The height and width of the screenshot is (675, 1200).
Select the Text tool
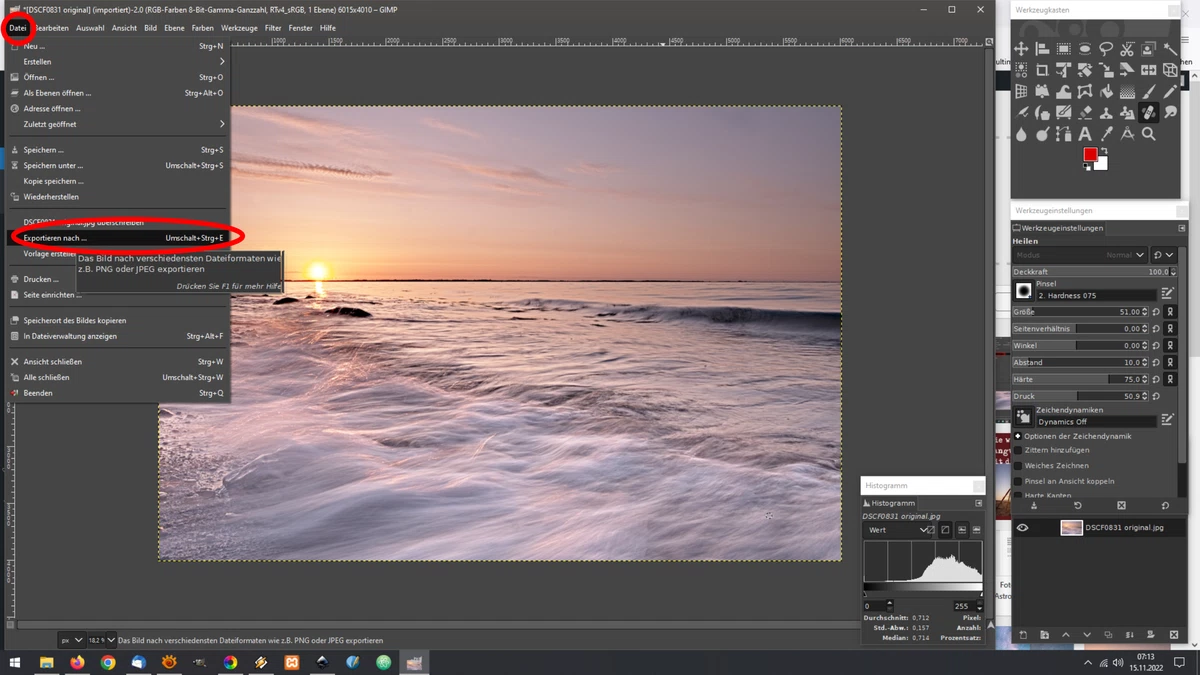1085,134
